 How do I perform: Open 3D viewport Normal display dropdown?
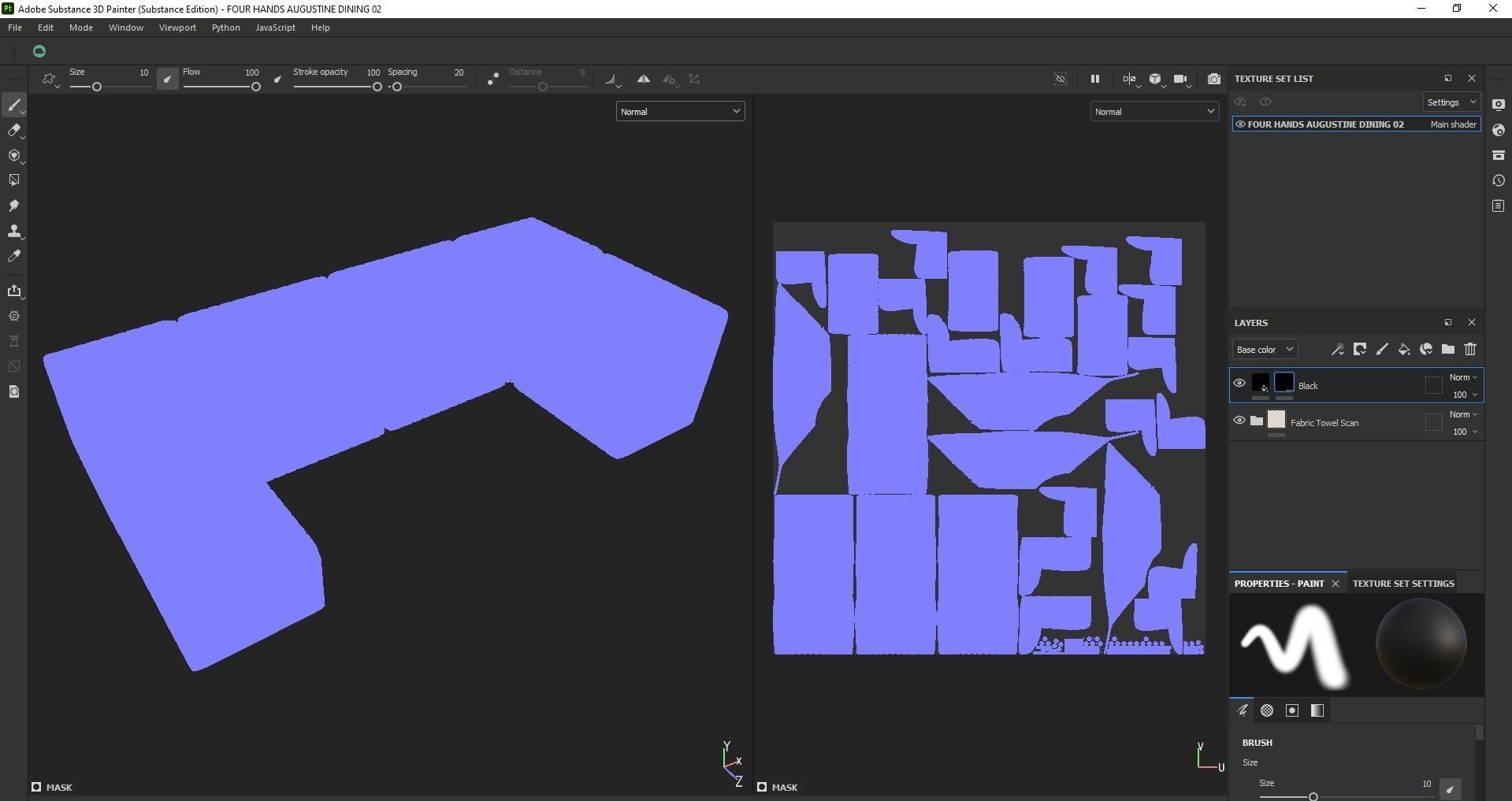point(680,112)
